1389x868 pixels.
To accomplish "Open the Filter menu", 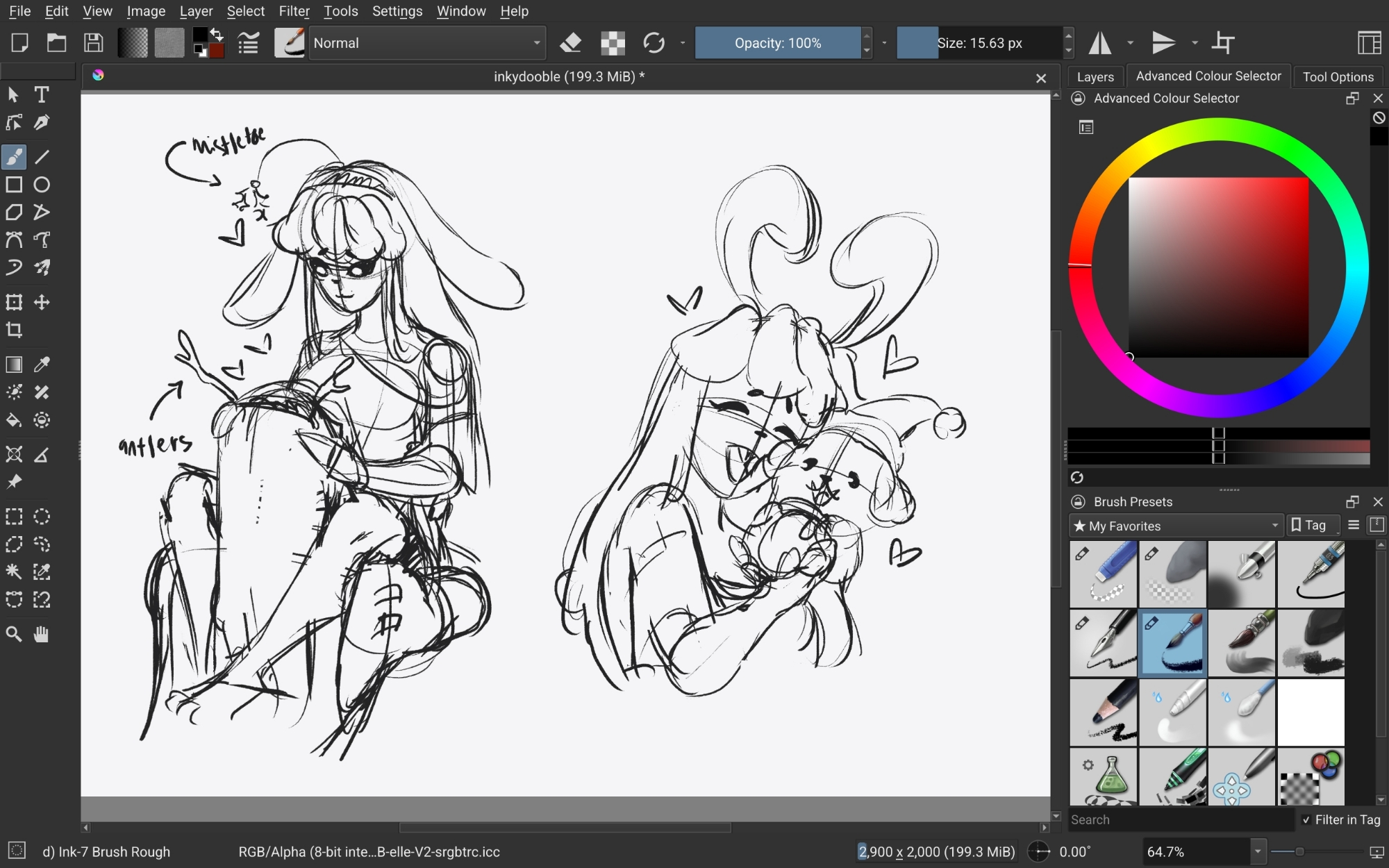I will [x=294, y=11].
